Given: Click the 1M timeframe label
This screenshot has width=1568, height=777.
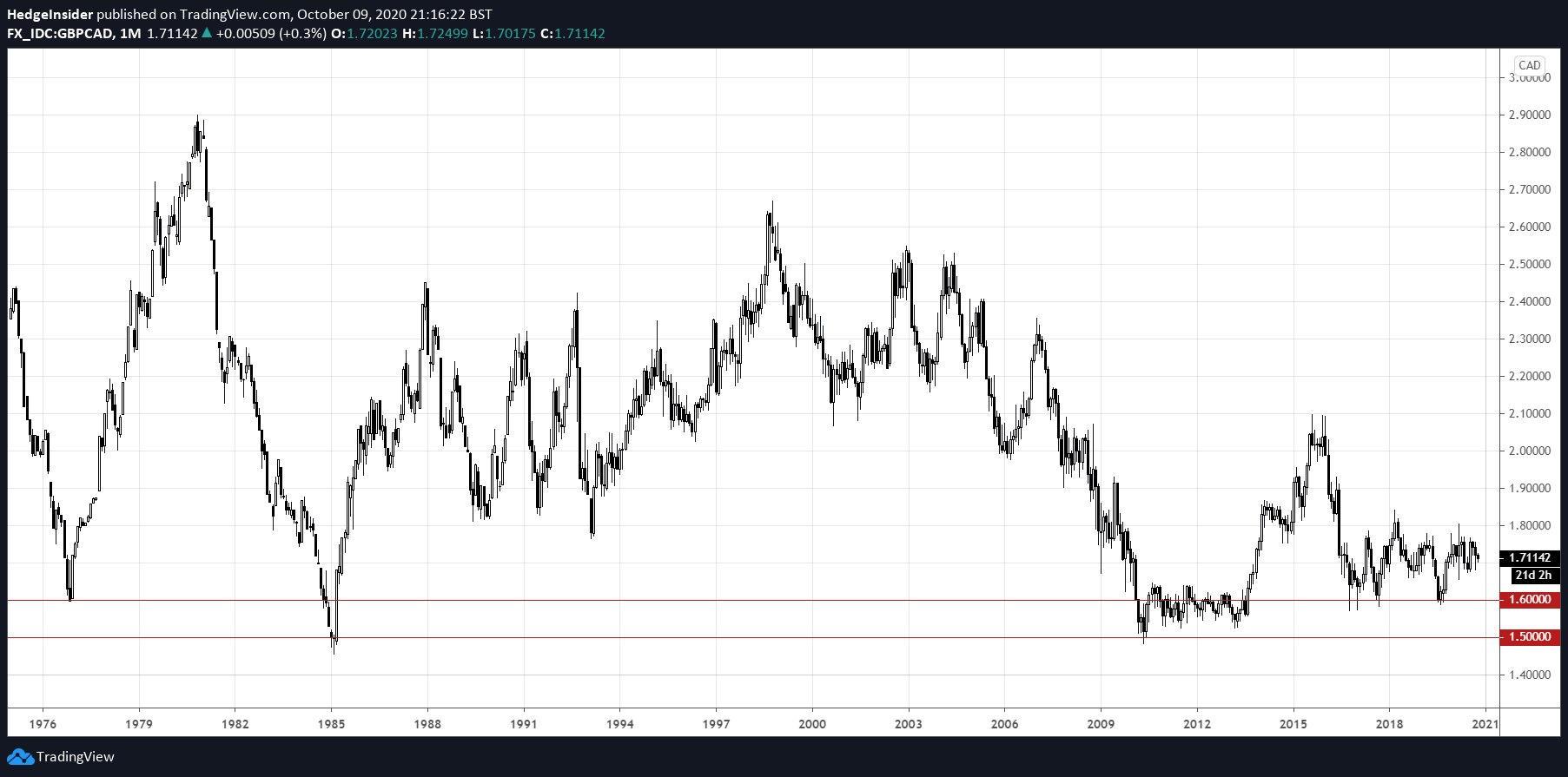Looking at the screenshot, I should point(130,33).
